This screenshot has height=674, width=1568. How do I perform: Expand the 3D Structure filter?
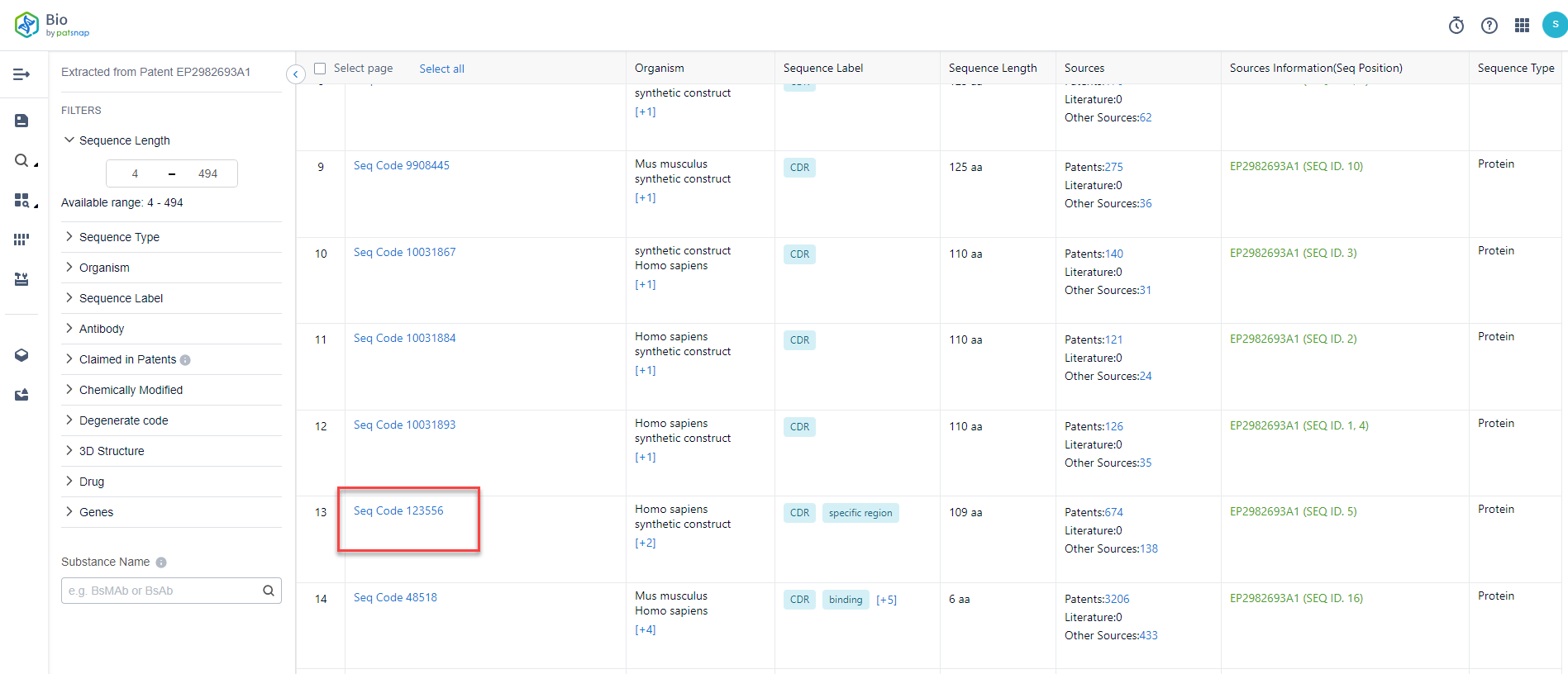[x=112, y=451]
